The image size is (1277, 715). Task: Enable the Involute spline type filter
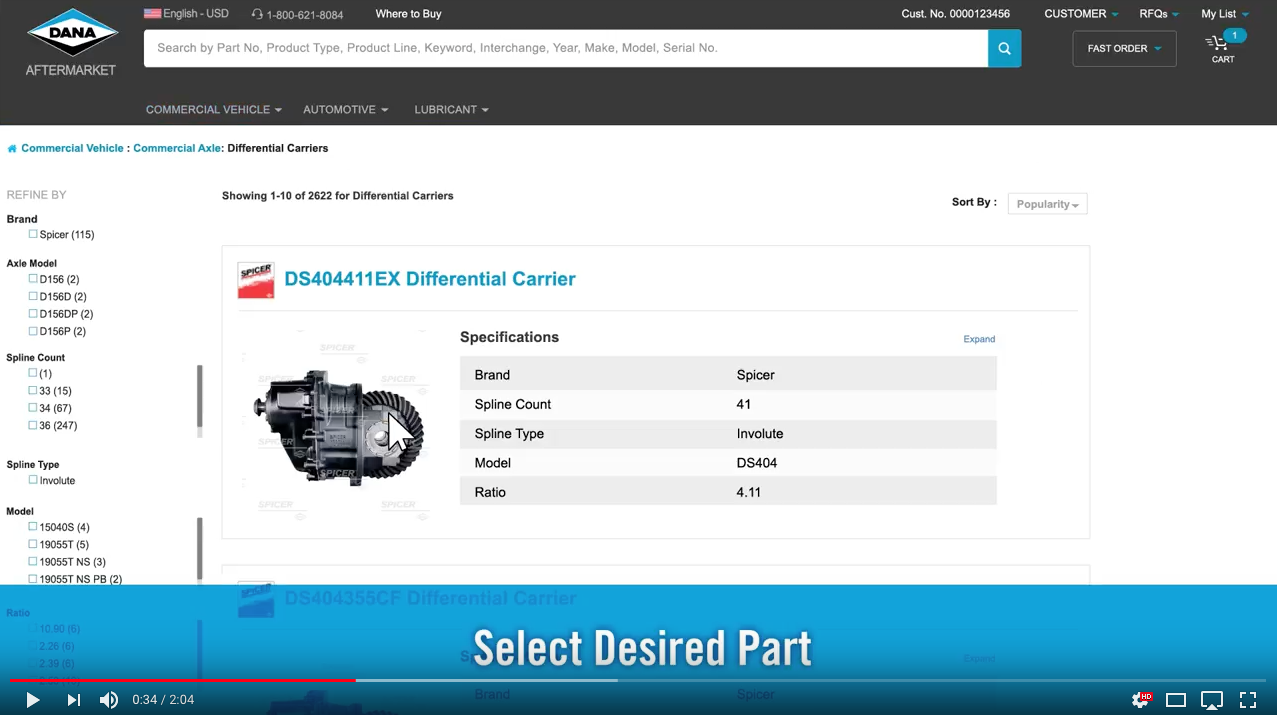coord(31,480)
